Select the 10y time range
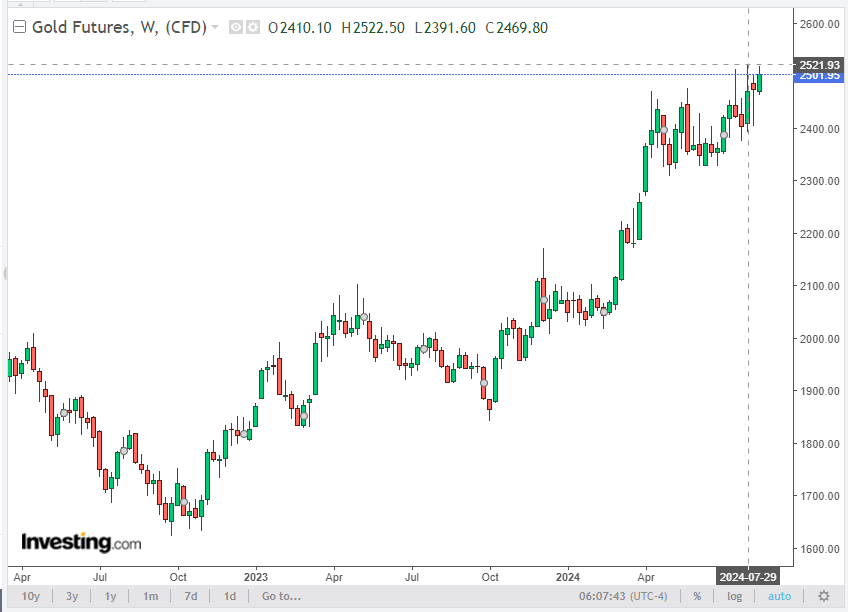 tap(31, 596)
